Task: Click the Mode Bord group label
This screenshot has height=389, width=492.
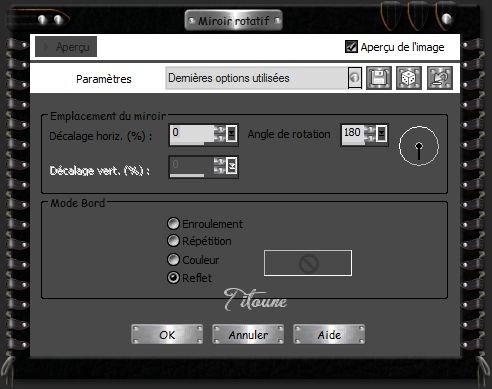Action: [x=78, y=203]
